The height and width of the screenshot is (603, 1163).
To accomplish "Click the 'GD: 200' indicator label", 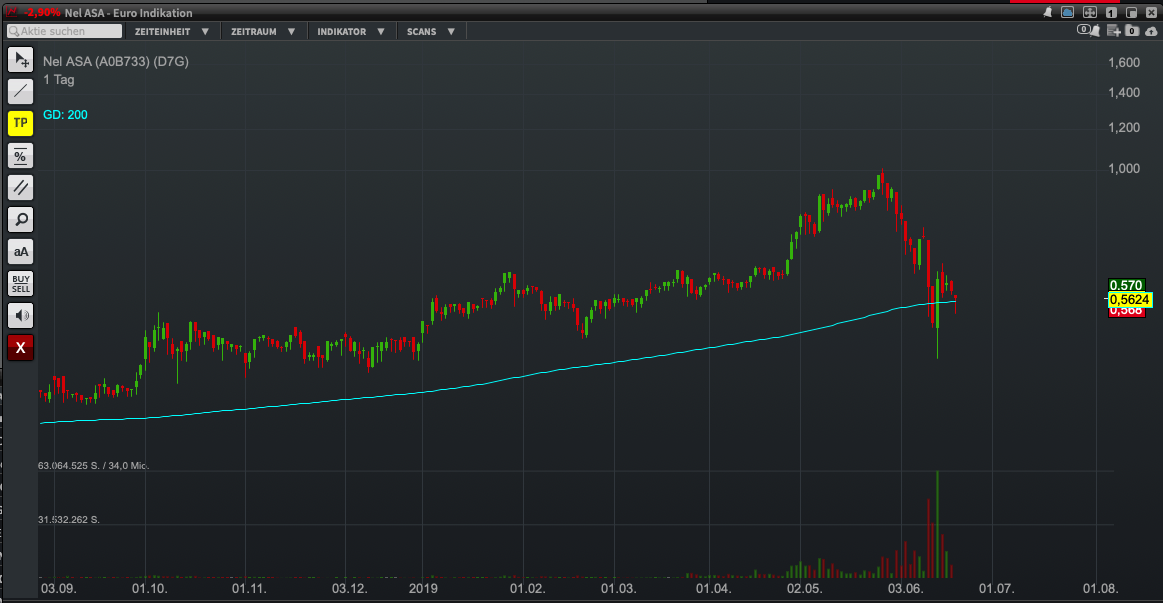I will click(x=65, y=115).
